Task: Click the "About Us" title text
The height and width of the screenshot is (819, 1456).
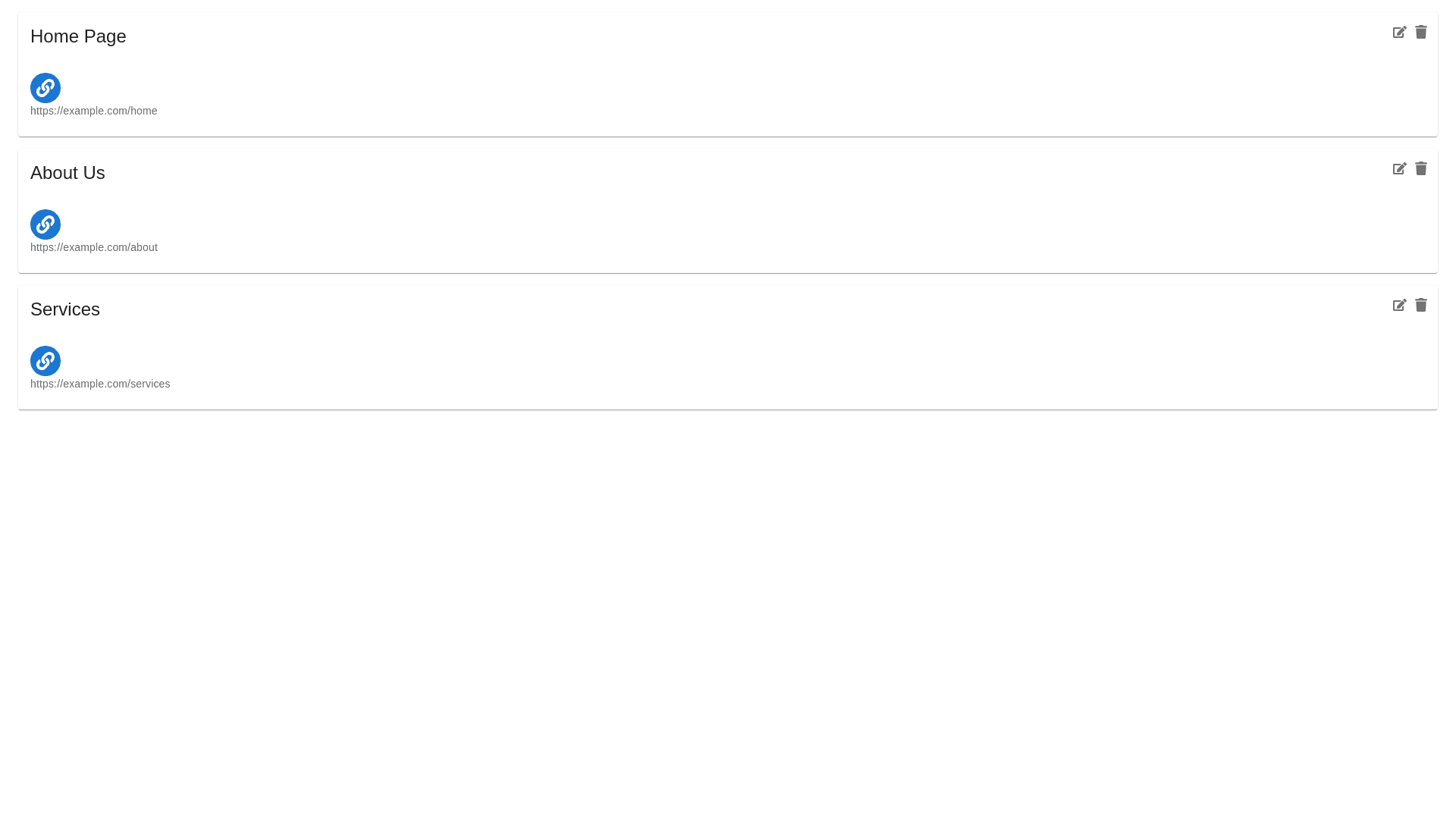Action: coord(67,173)
